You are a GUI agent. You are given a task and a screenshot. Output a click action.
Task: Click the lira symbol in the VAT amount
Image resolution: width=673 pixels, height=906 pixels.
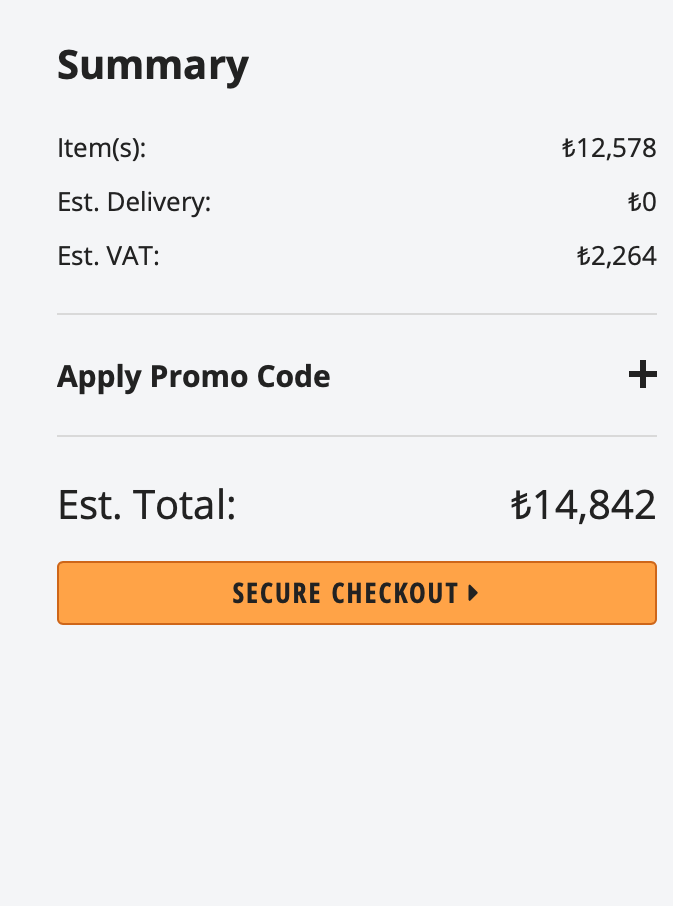[583, 257]
